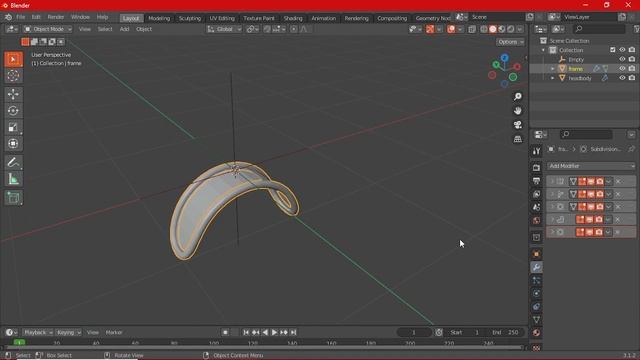Open the Material properties tab
The image size is (640, 360).
point(536,333)
